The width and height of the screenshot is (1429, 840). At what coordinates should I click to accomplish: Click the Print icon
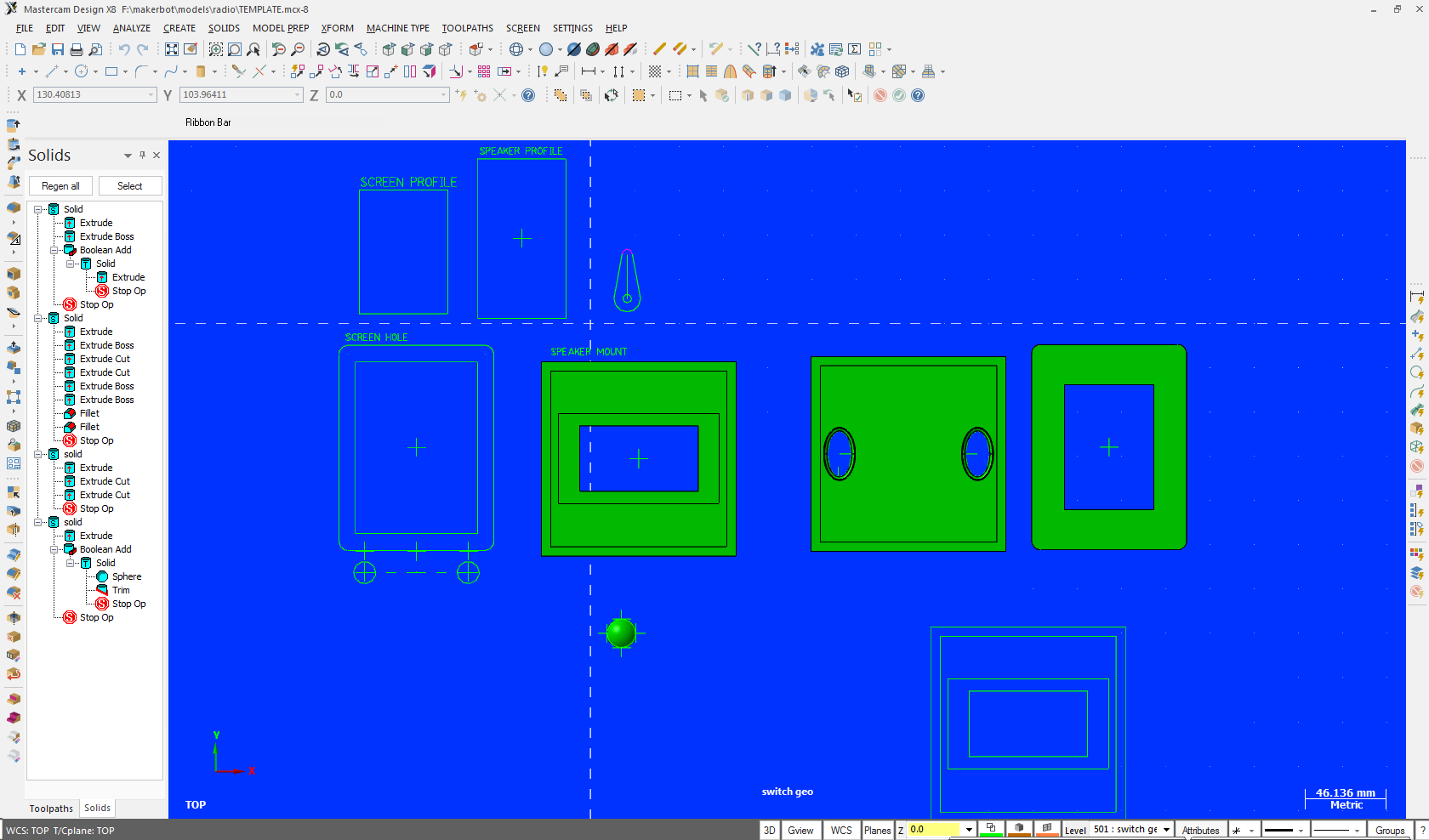click(77, 49)
